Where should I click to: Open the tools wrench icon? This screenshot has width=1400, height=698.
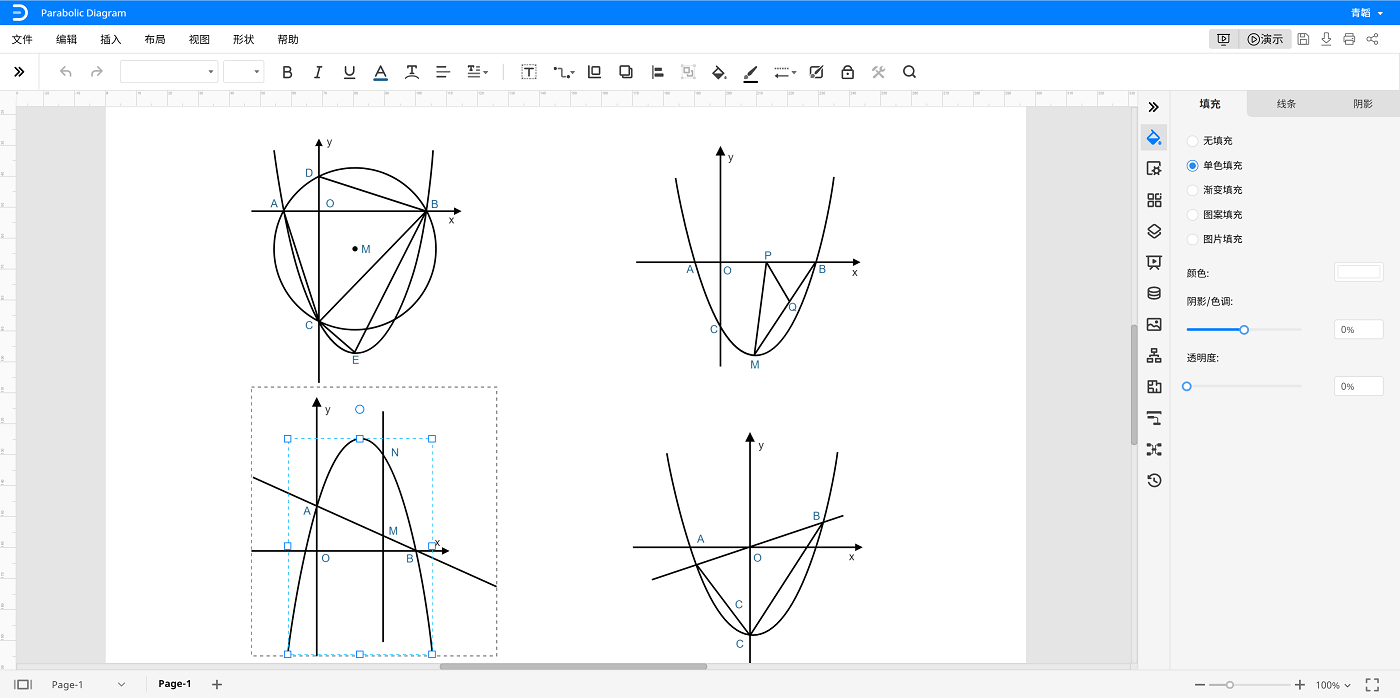(878, 72)
